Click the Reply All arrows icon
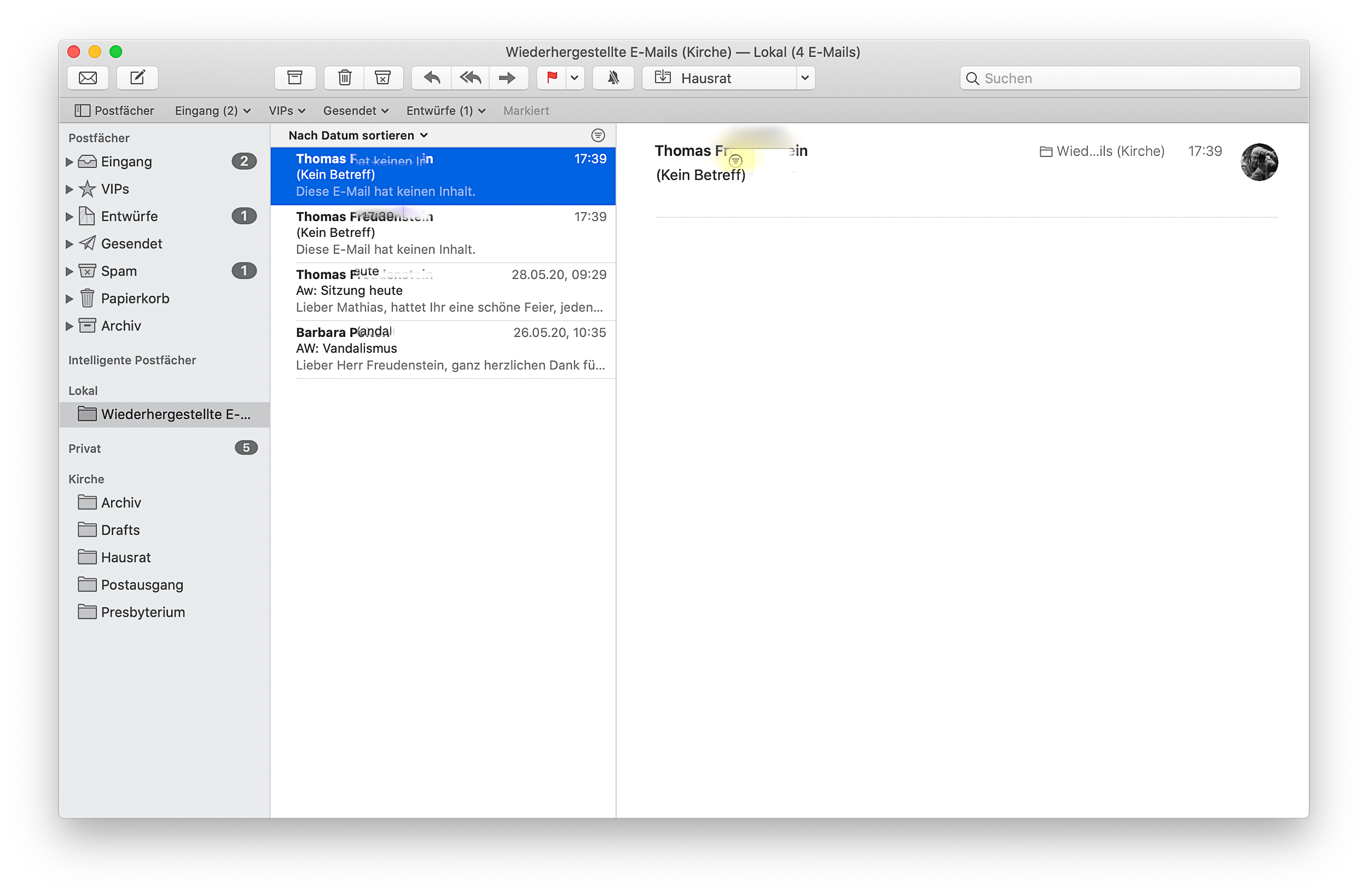 click(x=470, y=78)
